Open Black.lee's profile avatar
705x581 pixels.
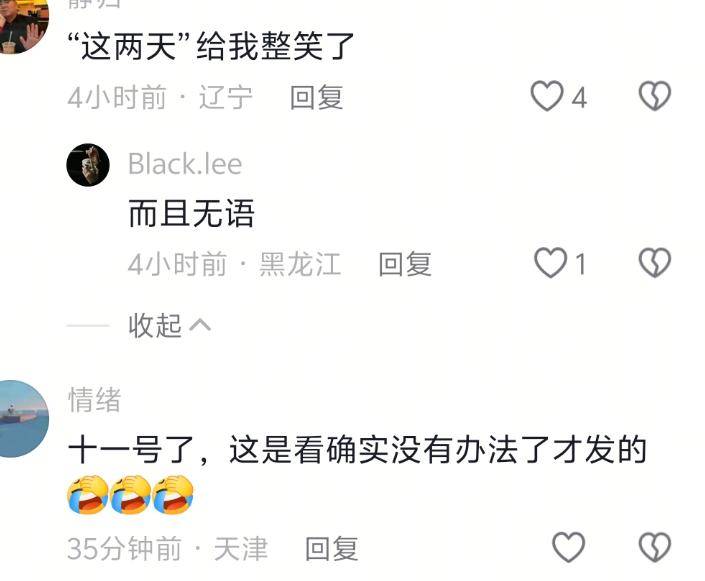tap(88, 165)
